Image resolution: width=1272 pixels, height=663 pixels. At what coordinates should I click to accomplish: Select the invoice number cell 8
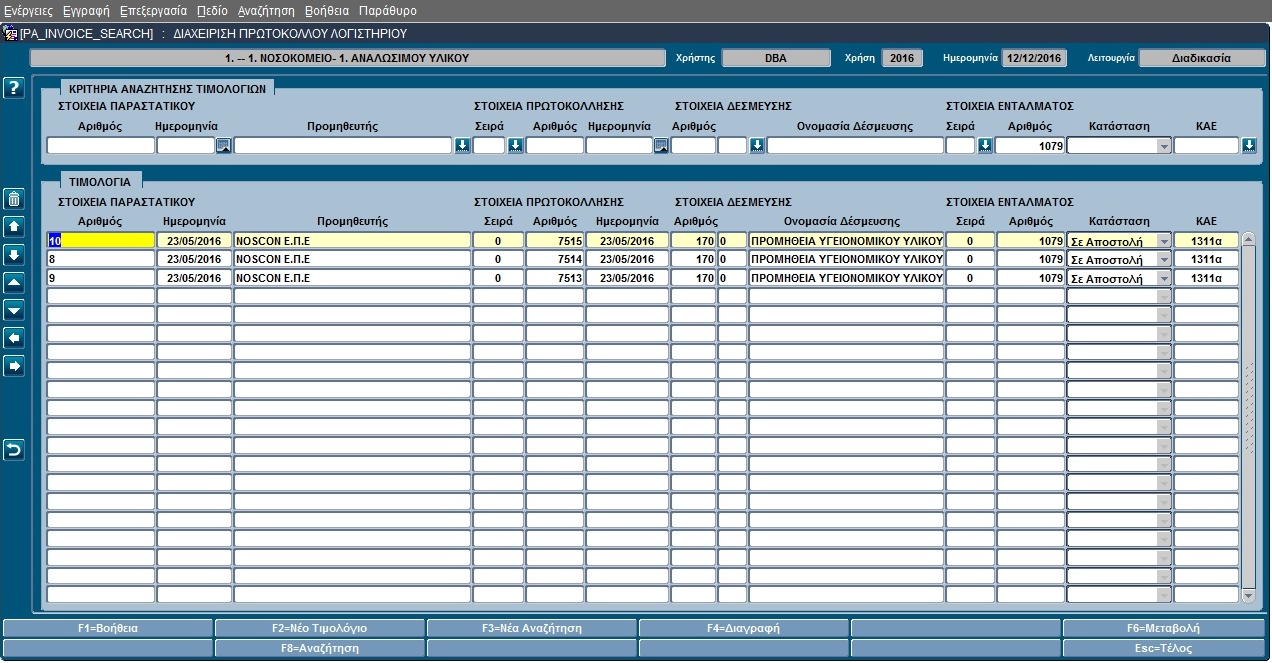[x=101, y=259]
